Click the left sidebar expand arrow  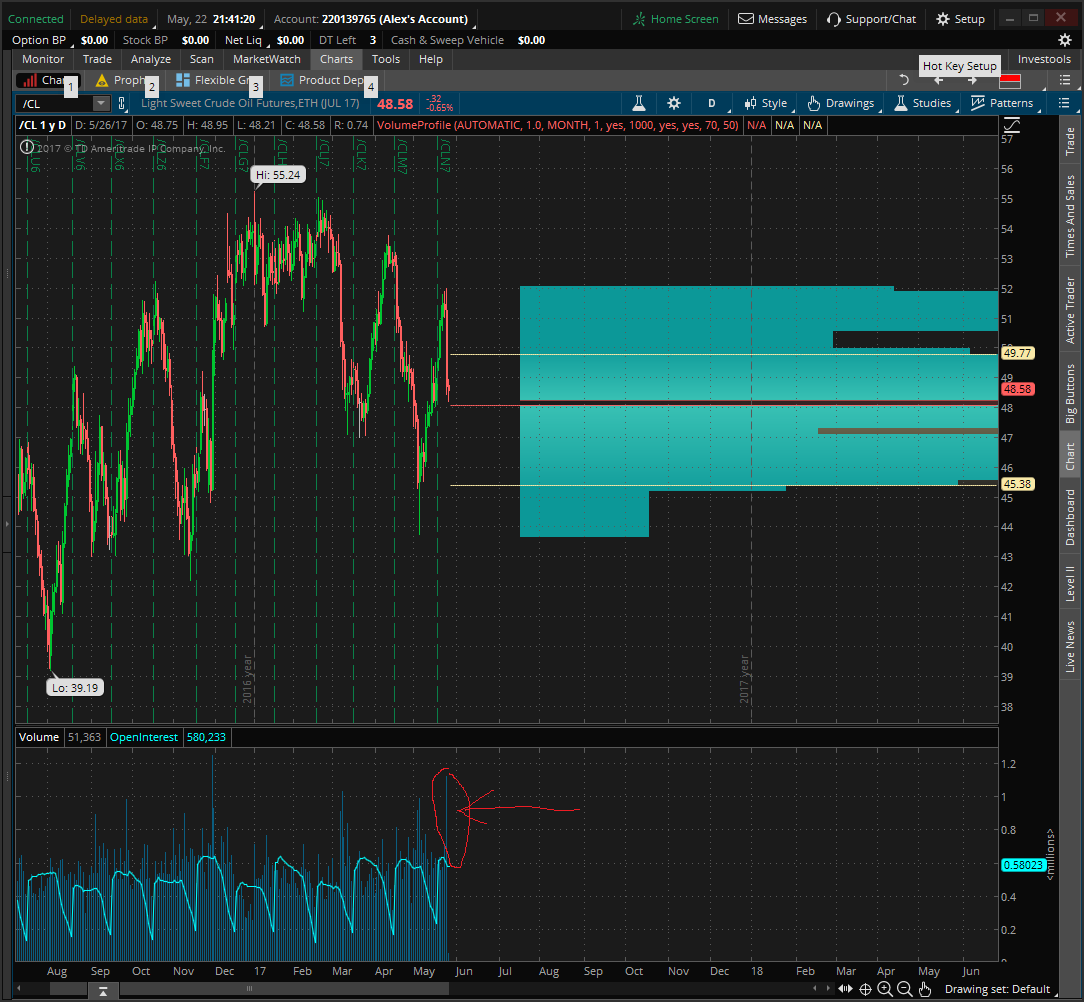(7, 524)
